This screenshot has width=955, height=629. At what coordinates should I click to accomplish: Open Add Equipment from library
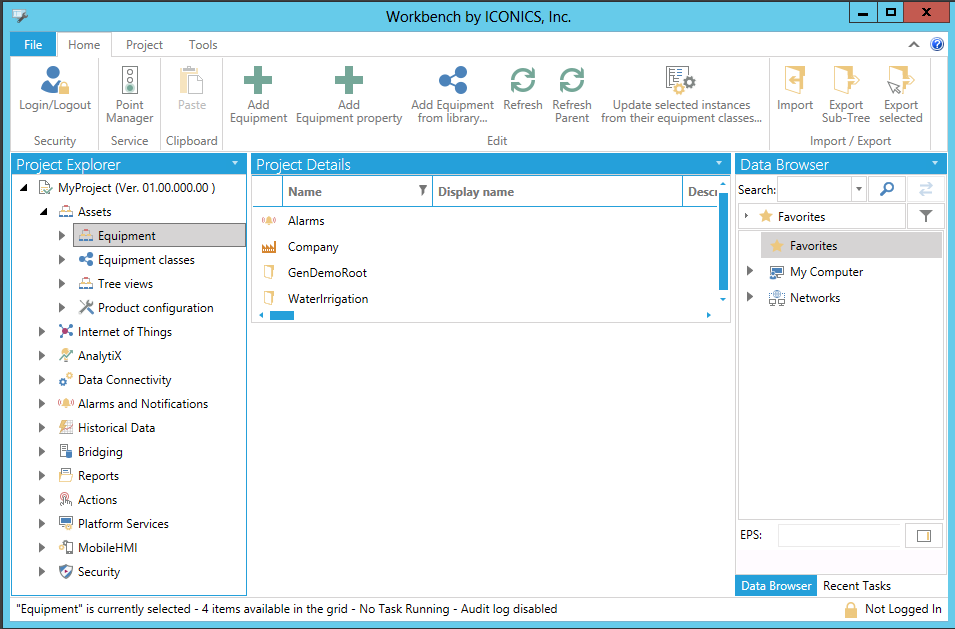[452, 81]
